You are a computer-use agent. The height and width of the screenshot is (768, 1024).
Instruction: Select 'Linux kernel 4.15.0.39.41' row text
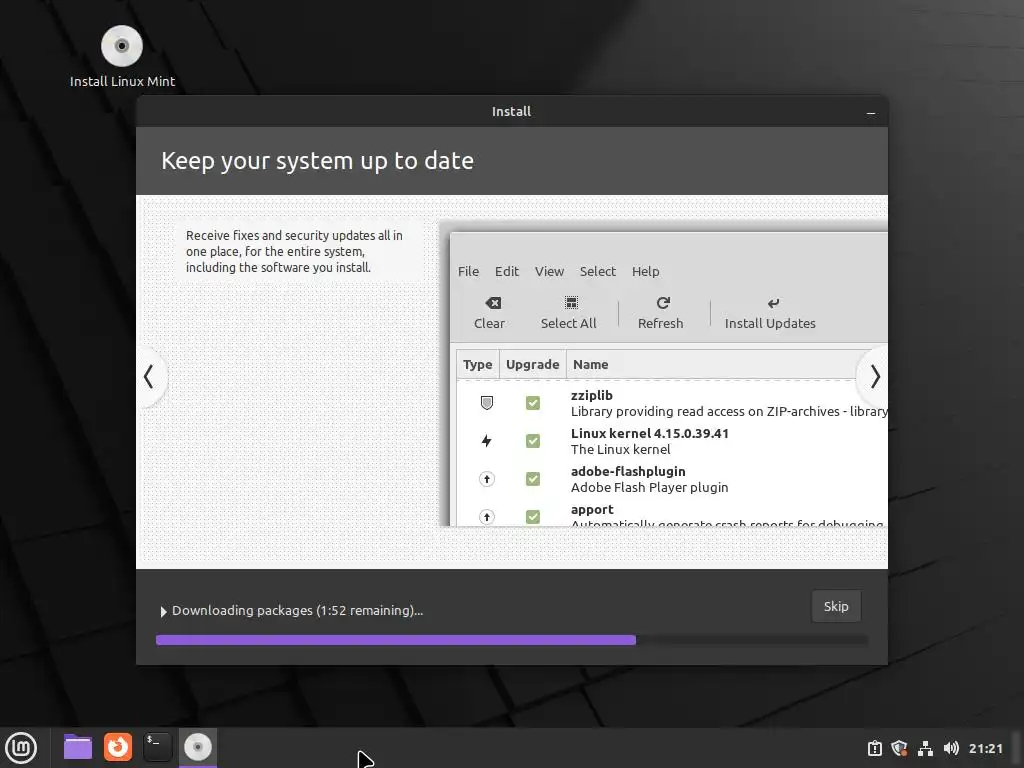click(650, 433)
